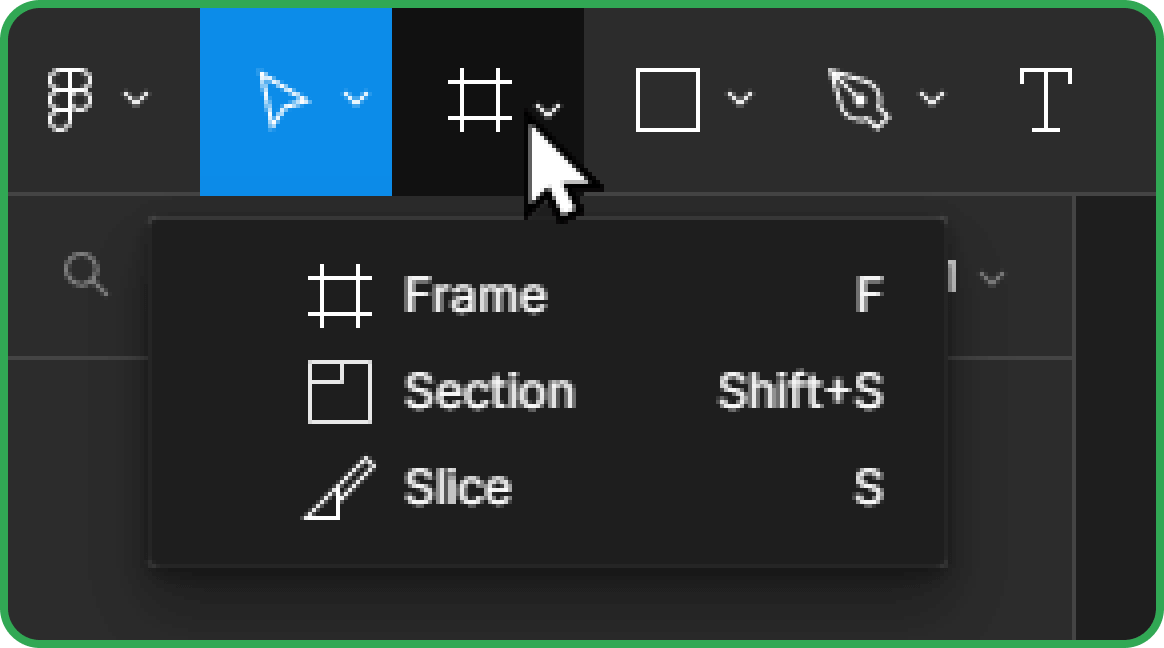
Task: Expand the Pen tools chevron
Action: 932,98
